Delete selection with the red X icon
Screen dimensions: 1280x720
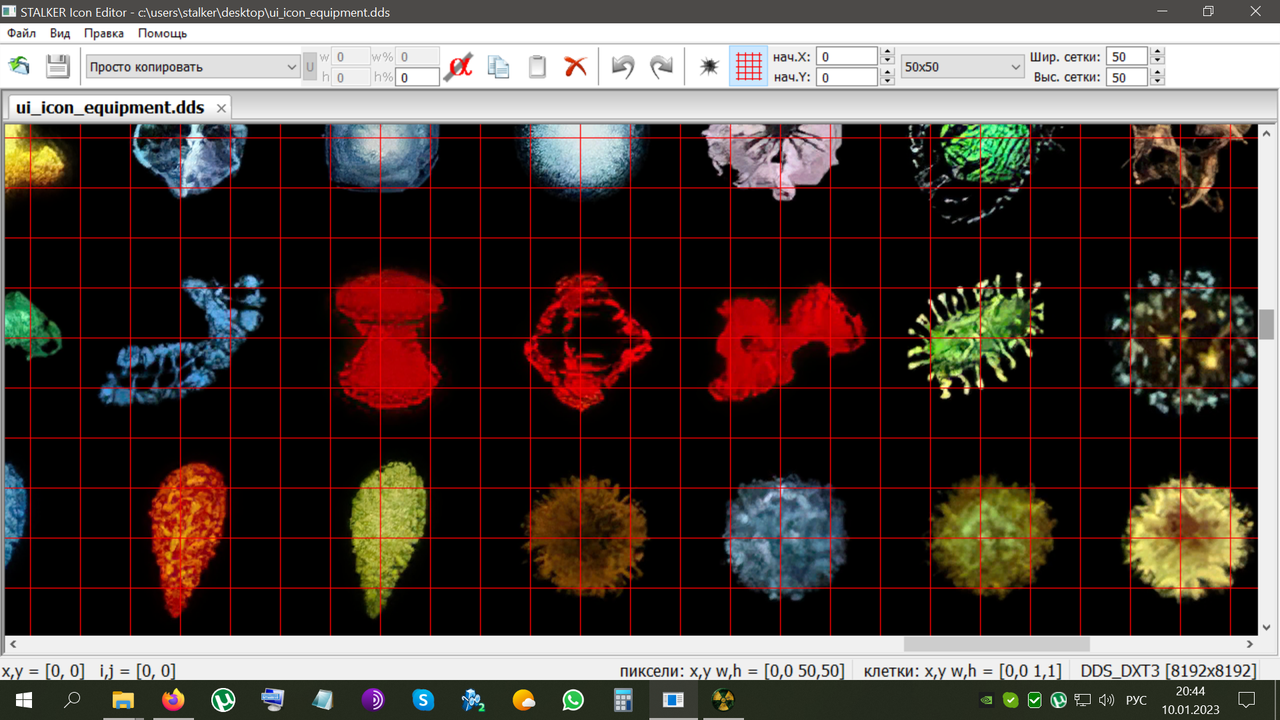[575, 67]
